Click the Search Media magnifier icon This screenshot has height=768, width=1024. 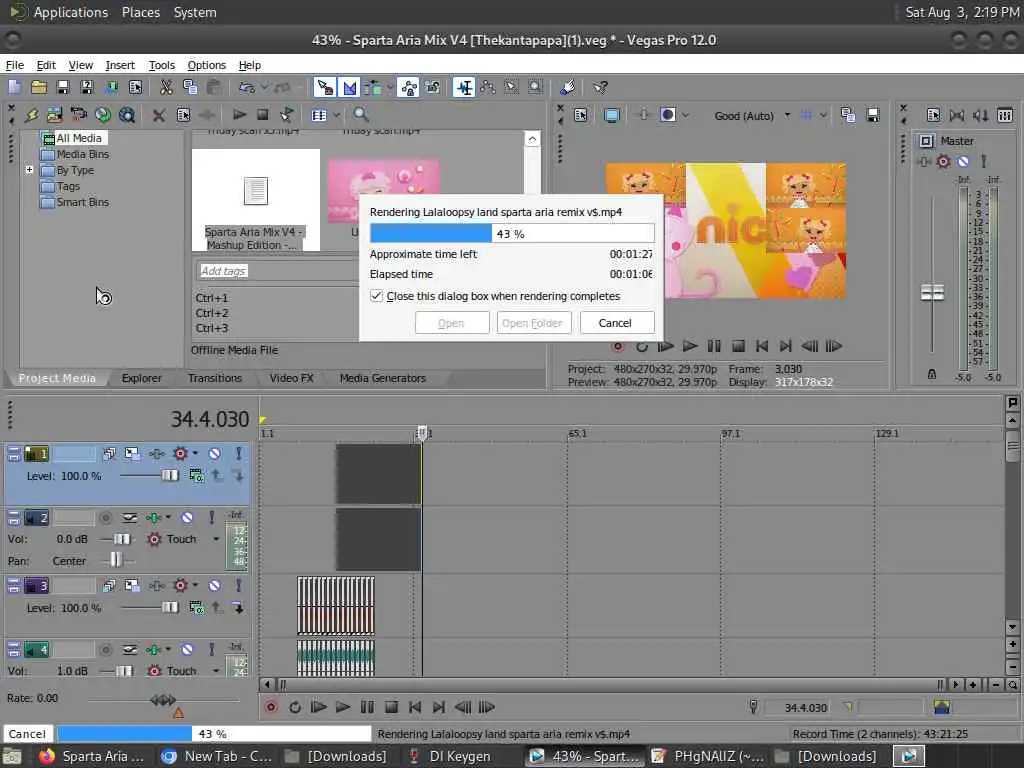[x=360, y=115]
